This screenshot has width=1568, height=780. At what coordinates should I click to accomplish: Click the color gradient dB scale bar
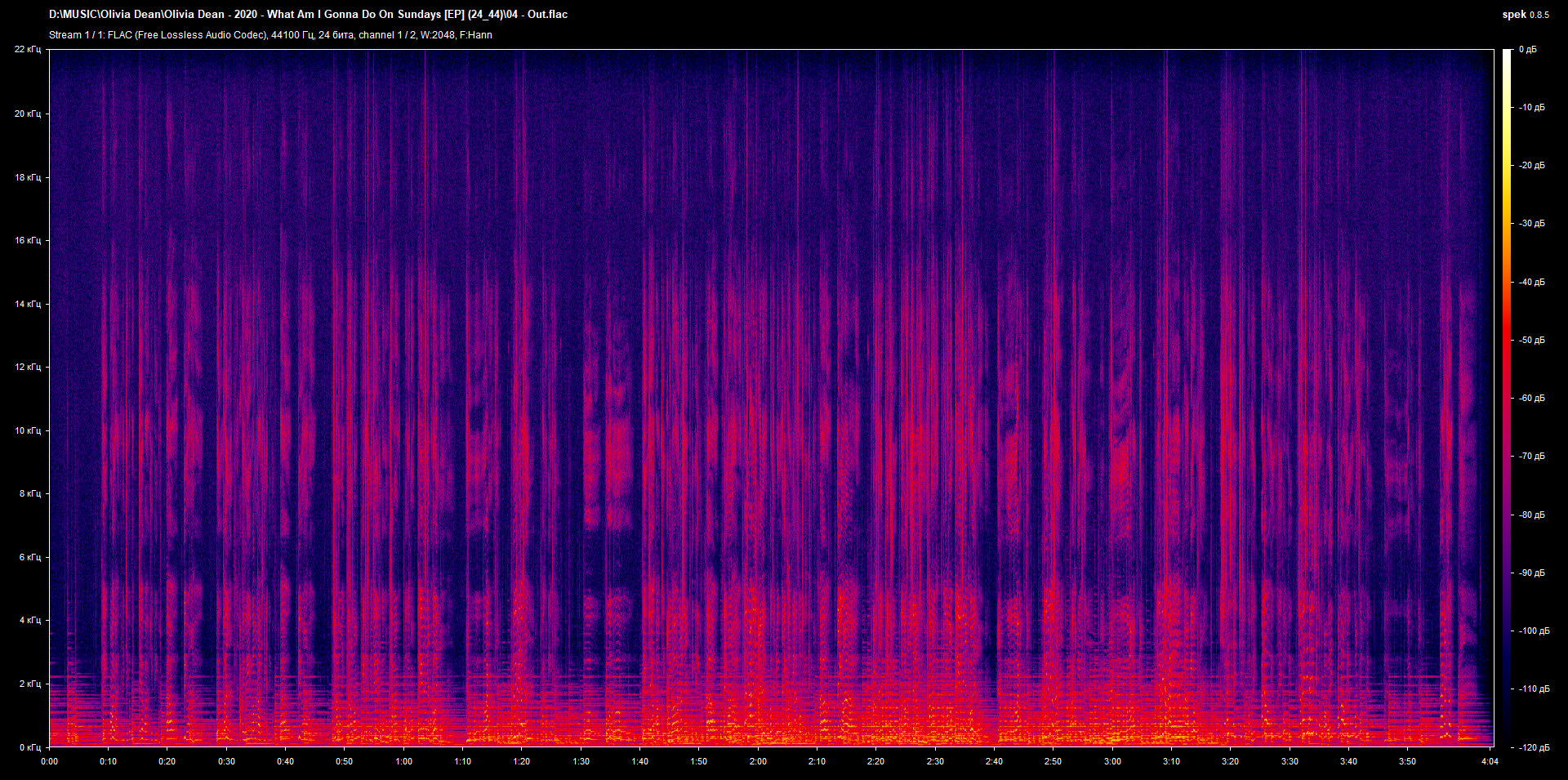(1508, 398)
